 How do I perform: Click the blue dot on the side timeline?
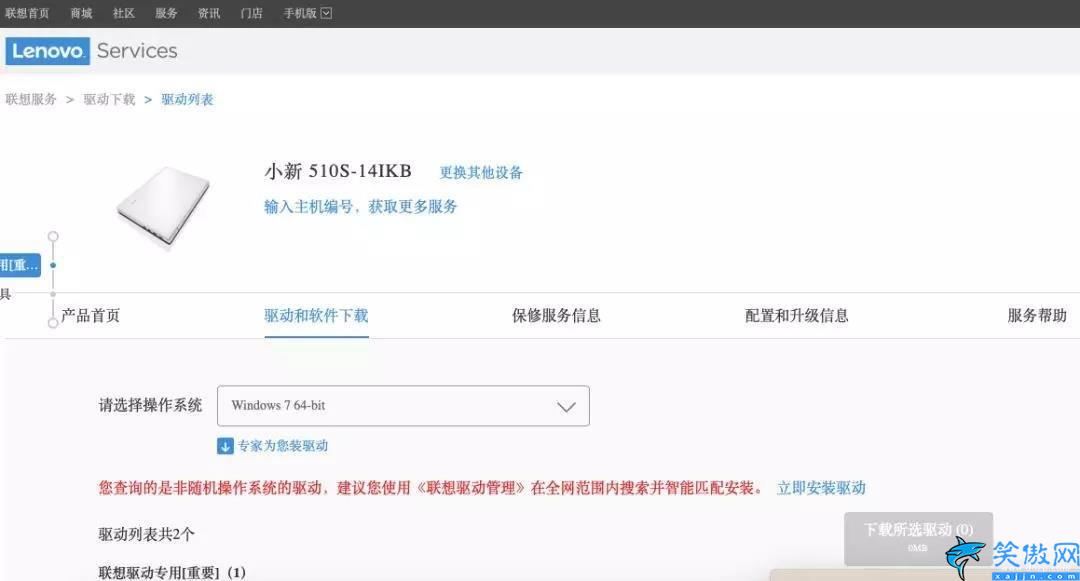click(x=53, y=265)
